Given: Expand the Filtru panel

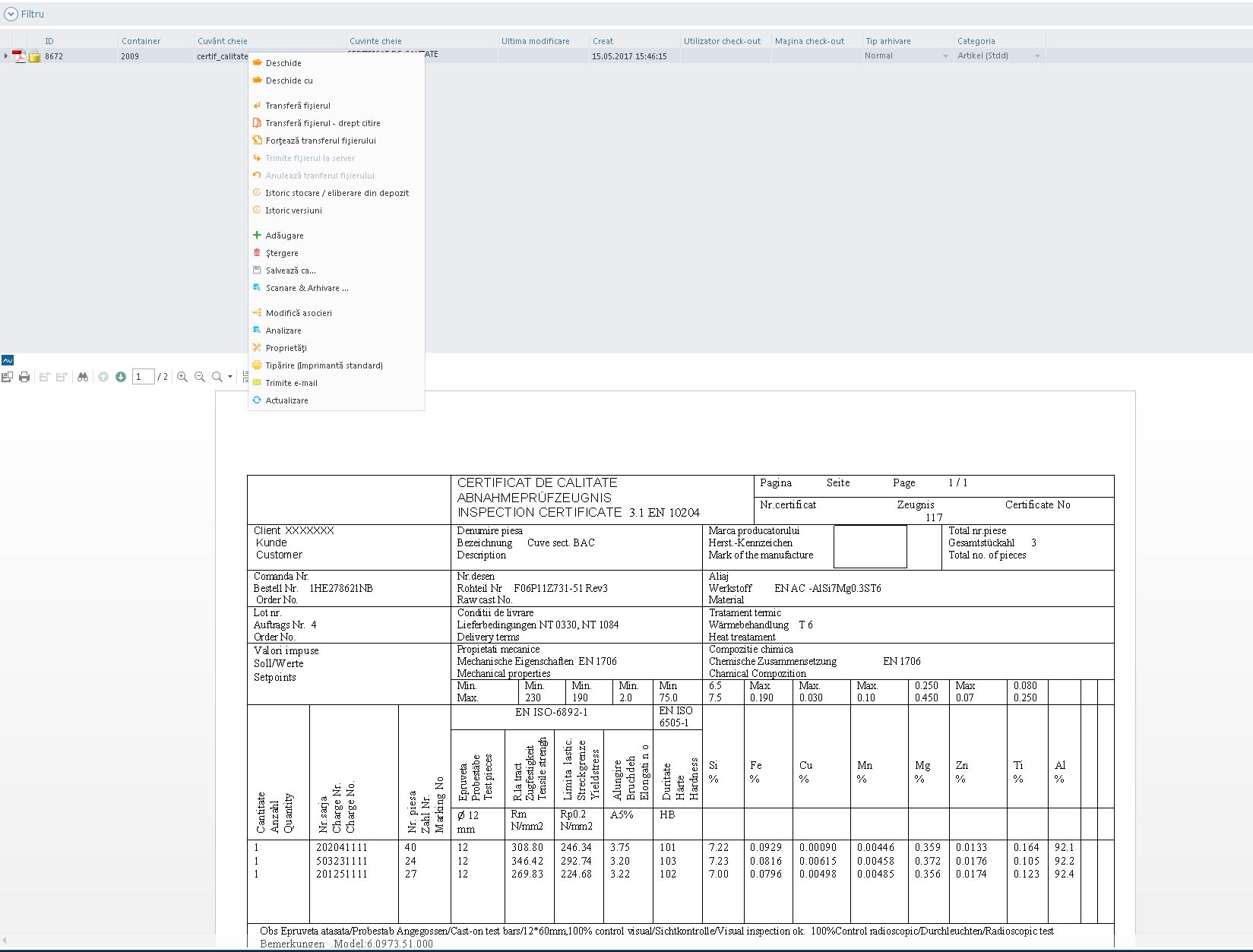Looking at the screenshot, I should point(11,14).
